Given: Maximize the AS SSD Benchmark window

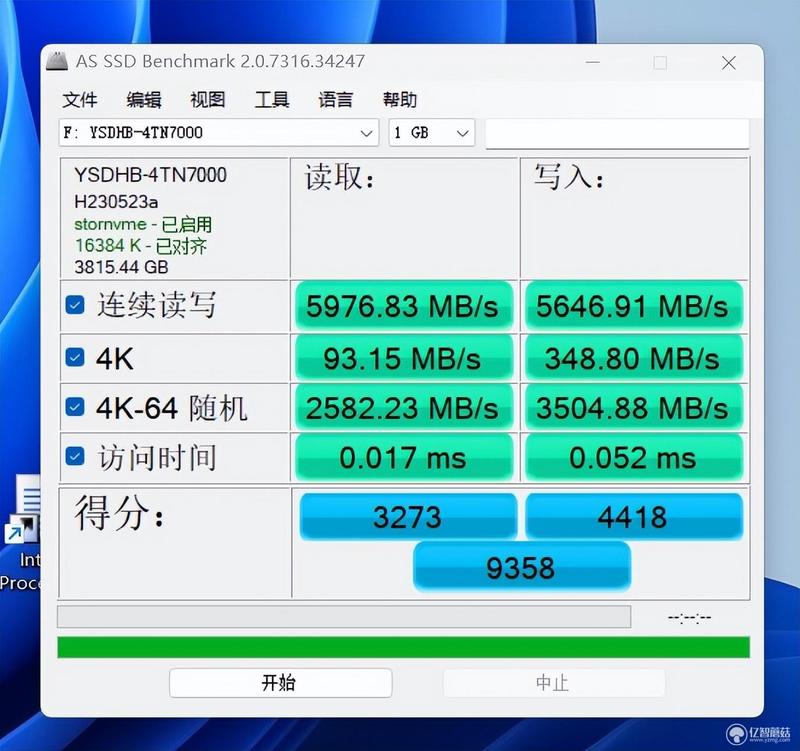Looking at the screenshot, I should pos(660,62).
